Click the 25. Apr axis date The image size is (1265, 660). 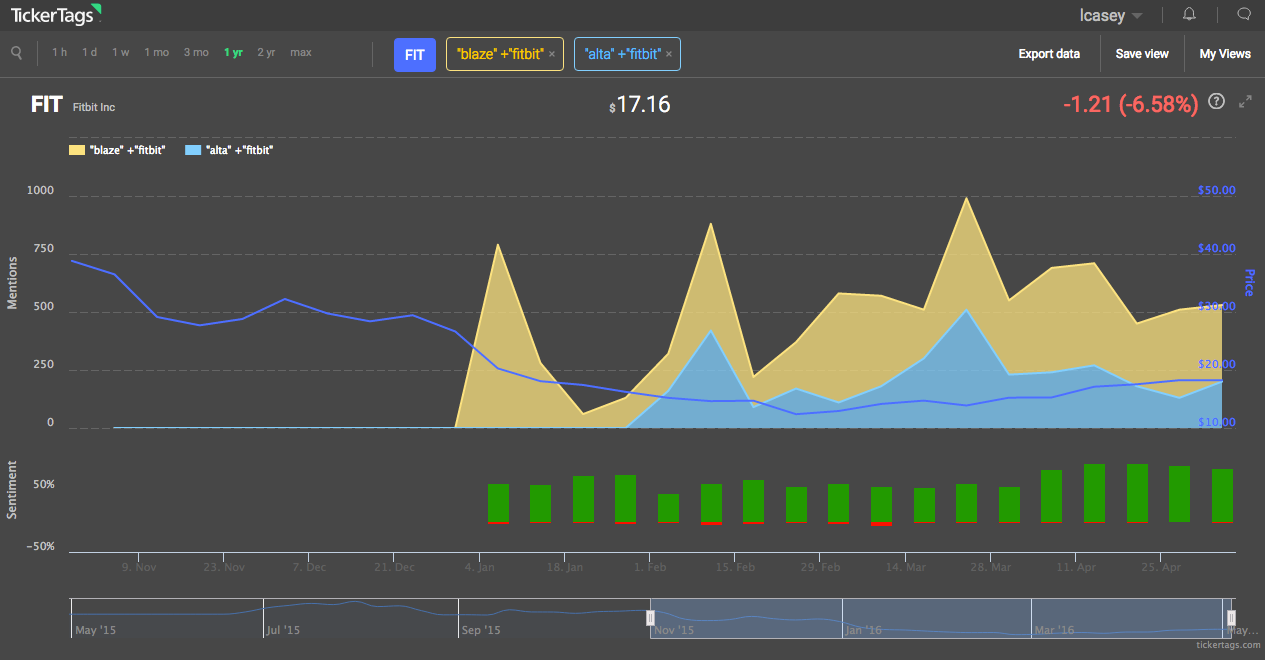[x=1160, y=567]
